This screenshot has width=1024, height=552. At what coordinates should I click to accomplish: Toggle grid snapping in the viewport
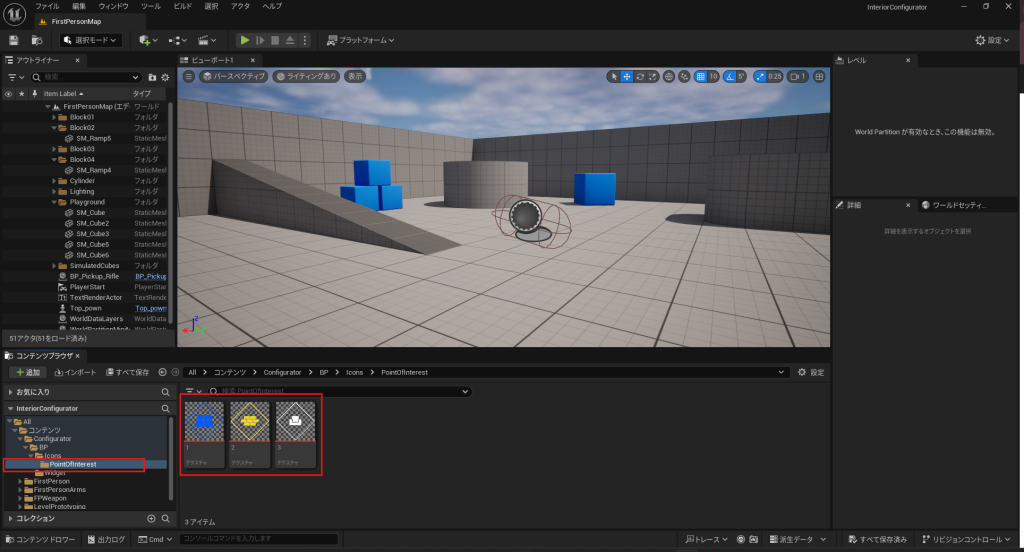(x=701, y=76)
